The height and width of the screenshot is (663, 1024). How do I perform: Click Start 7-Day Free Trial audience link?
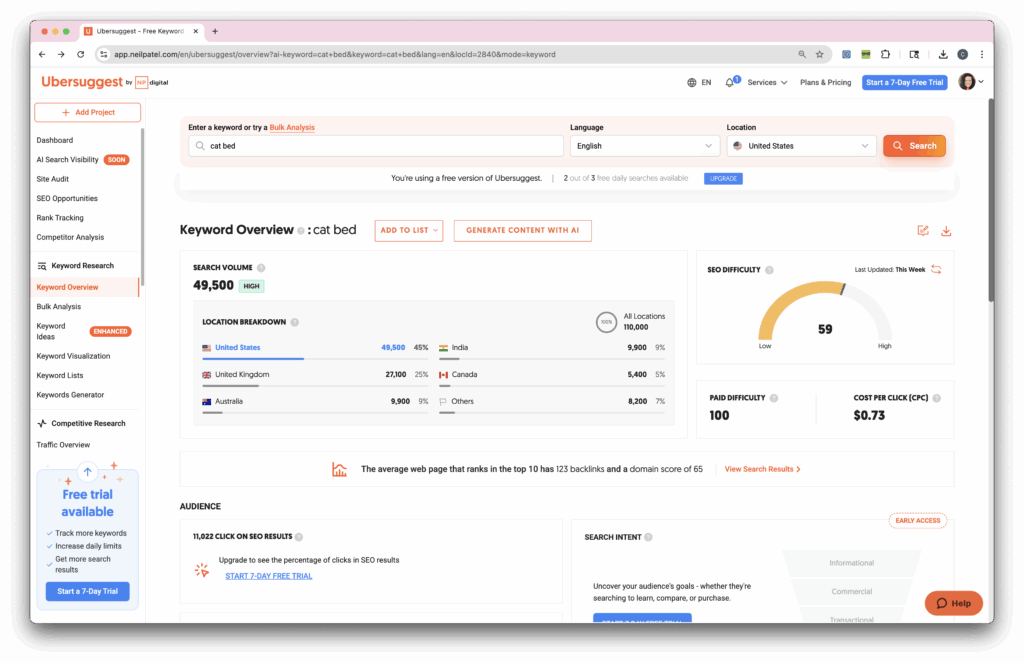click(268, 576)
